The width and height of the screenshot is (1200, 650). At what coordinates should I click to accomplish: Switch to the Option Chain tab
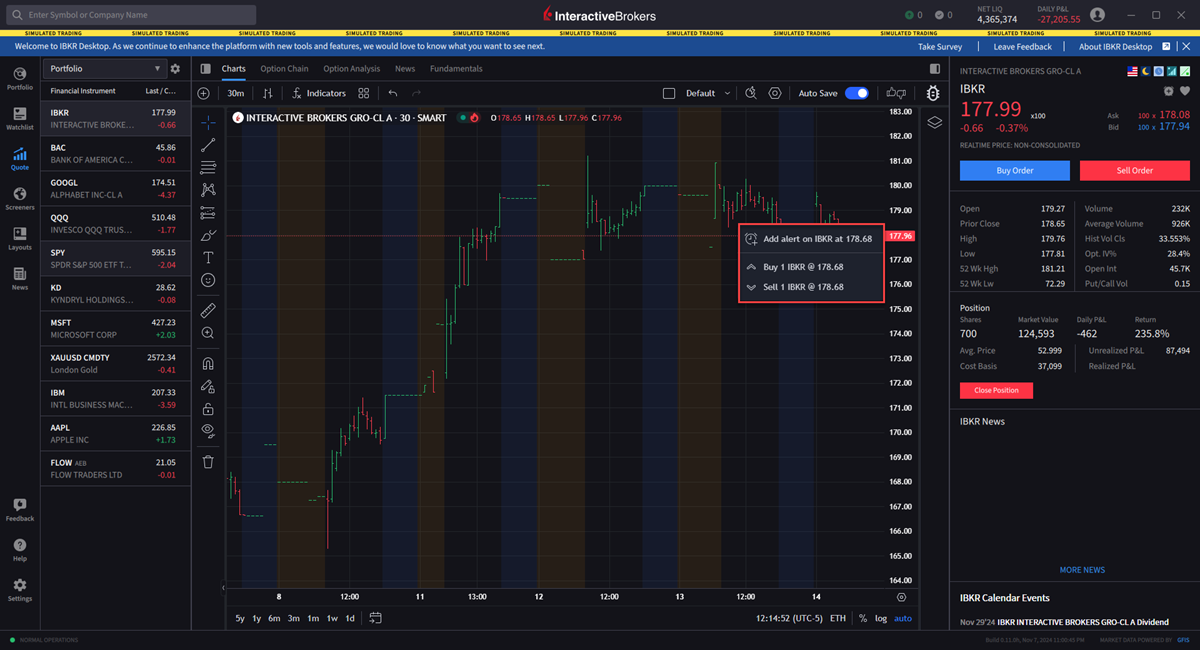click(284, 69)
